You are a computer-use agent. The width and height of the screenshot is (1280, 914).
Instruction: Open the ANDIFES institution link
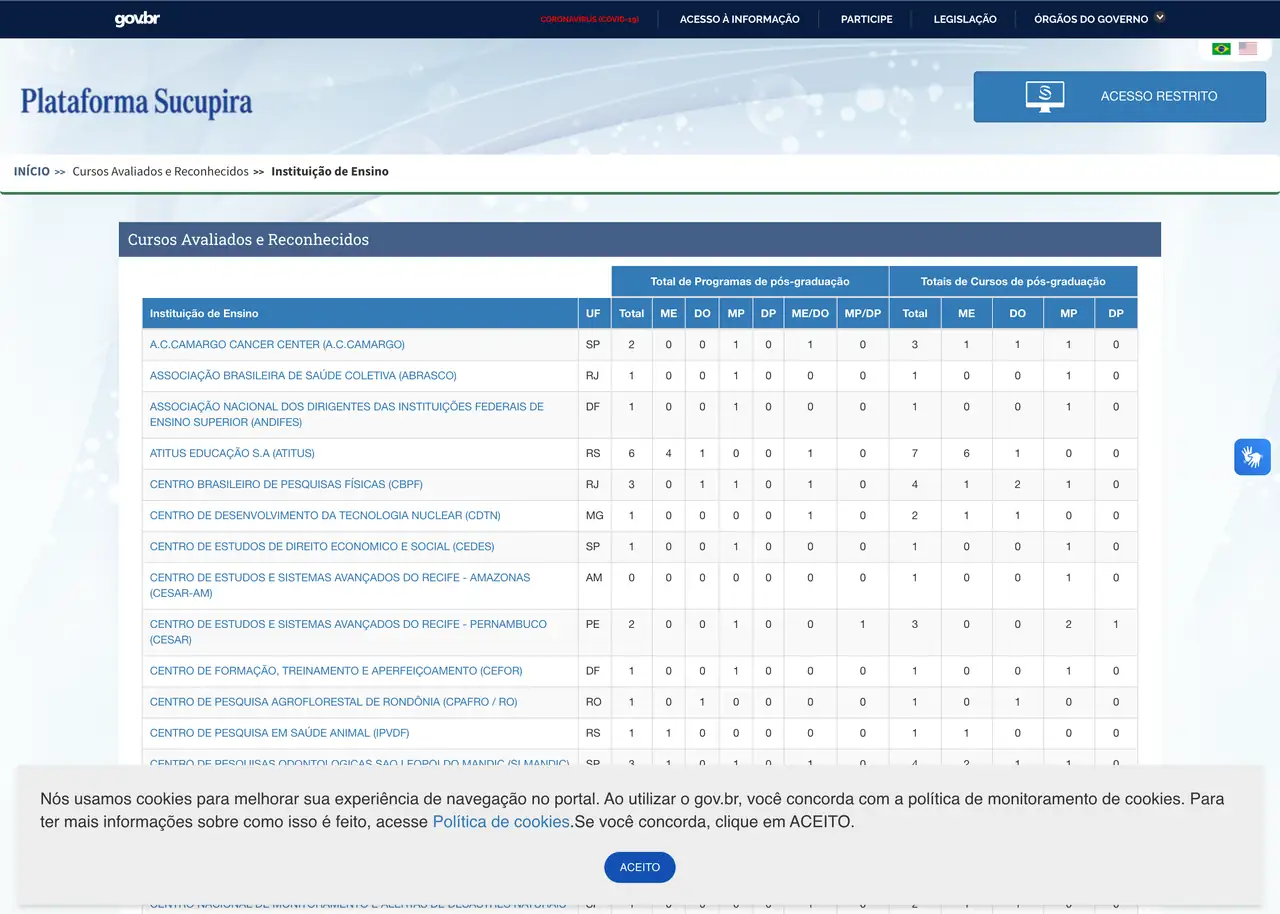coord(347,414)
